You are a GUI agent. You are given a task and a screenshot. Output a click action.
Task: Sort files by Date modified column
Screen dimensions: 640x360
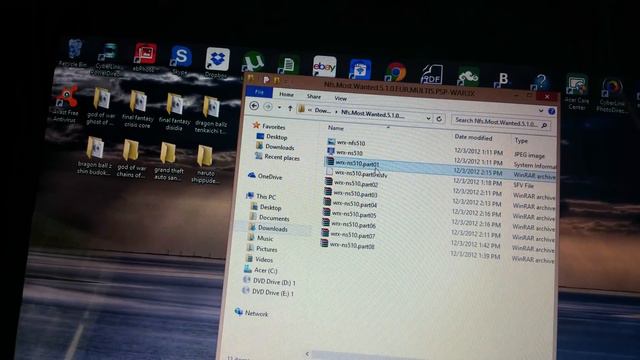[x=473, y=137]
